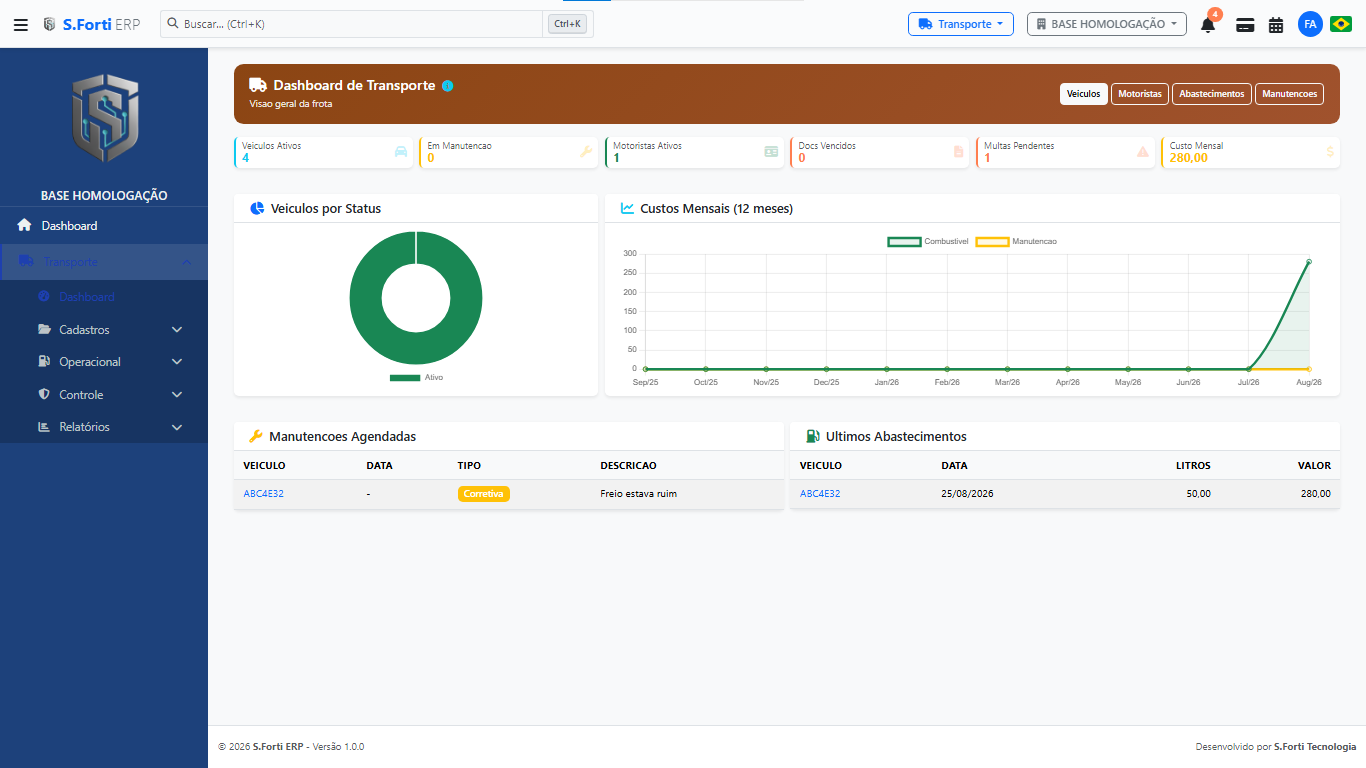Click the large sidebar shield logo
The image size is (1366, 768).
coord(104,120)
